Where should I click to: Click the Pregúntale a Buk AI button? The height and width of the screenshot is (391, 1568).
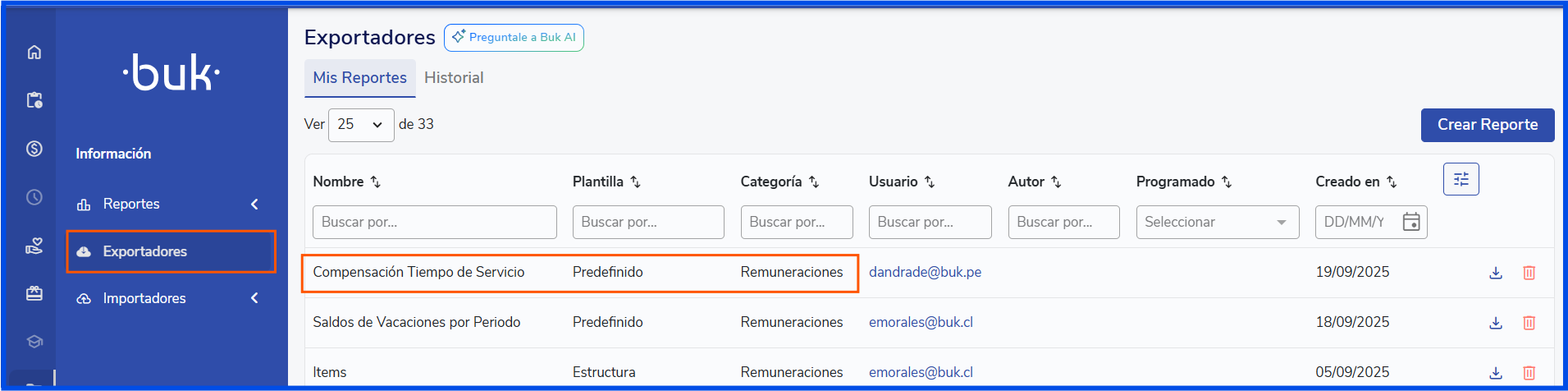click(x=514, y=38)
